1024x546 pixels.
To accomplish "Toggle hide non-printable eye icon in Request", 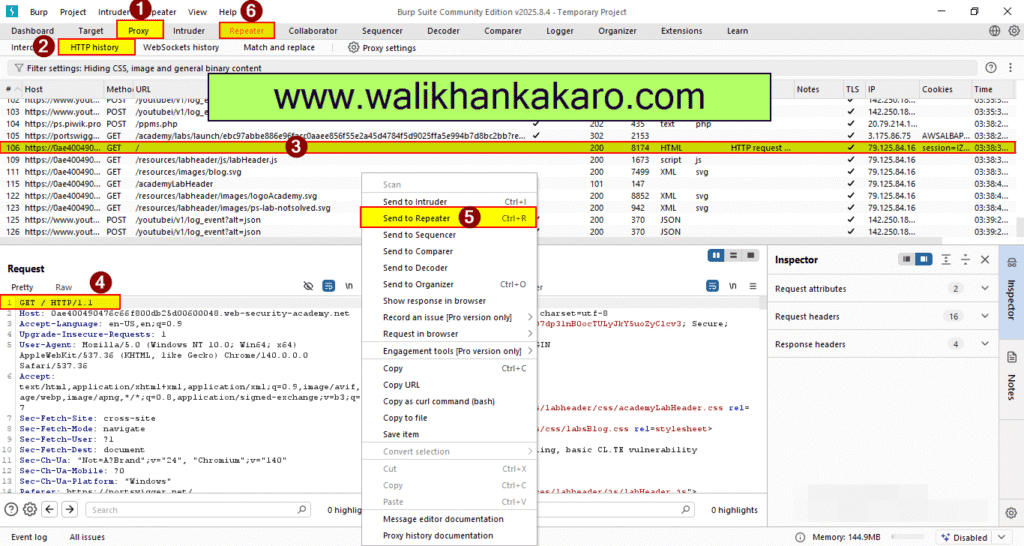I will coord(308,286).
